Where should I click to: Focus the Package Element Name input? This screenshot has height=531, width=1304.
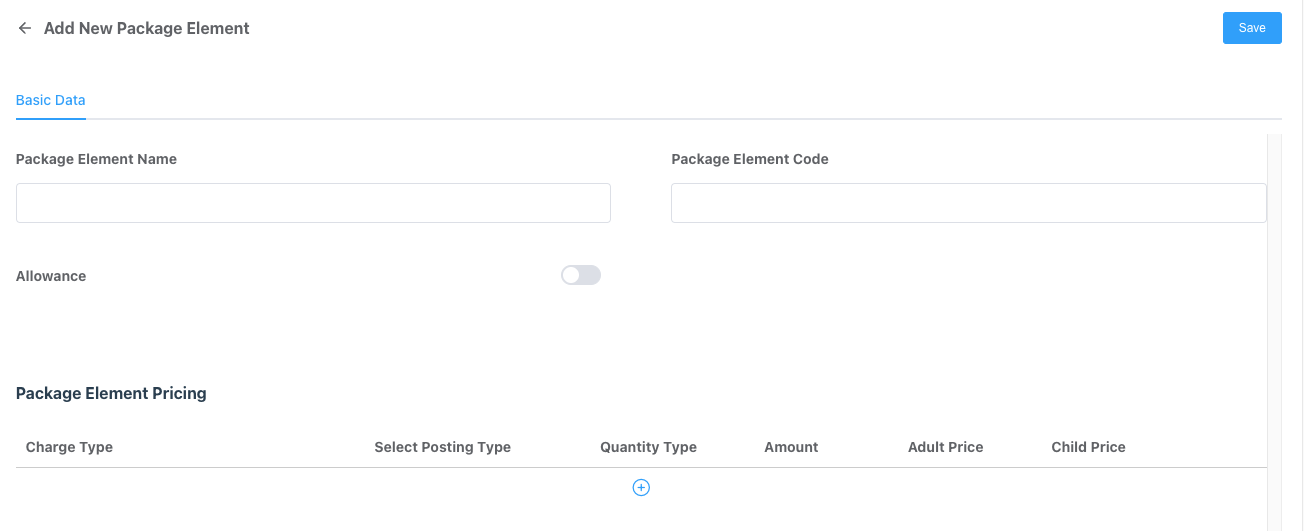(313, 203)
